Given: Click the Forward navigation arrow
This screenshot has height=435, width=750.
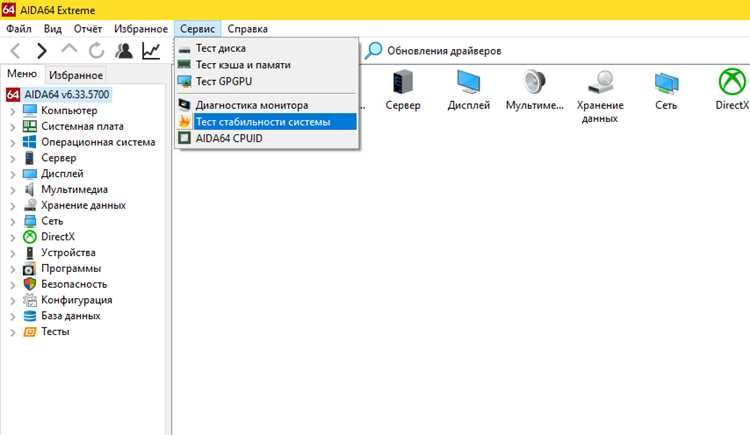Looking at the screenshot, I should 42,50.
